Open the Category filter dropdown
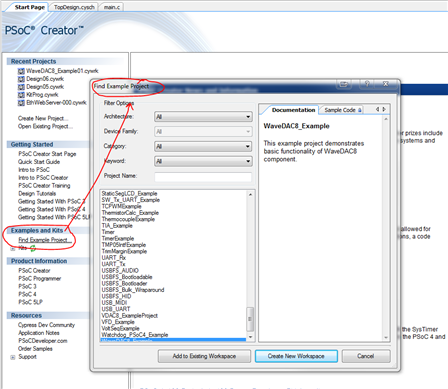448x389 pixels. pos(203,146)
